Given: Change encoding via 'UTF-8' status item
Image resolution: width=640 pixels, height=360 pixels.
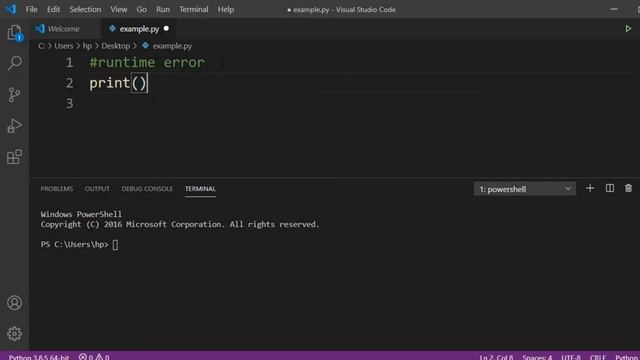Looking at the screenshot, I should click(571, 357).
